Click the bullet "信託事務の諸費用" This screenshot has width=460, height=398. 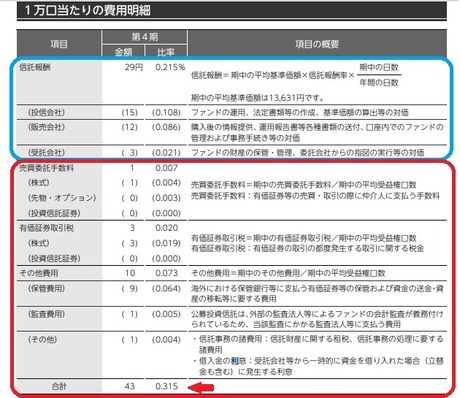coord(318,345)
